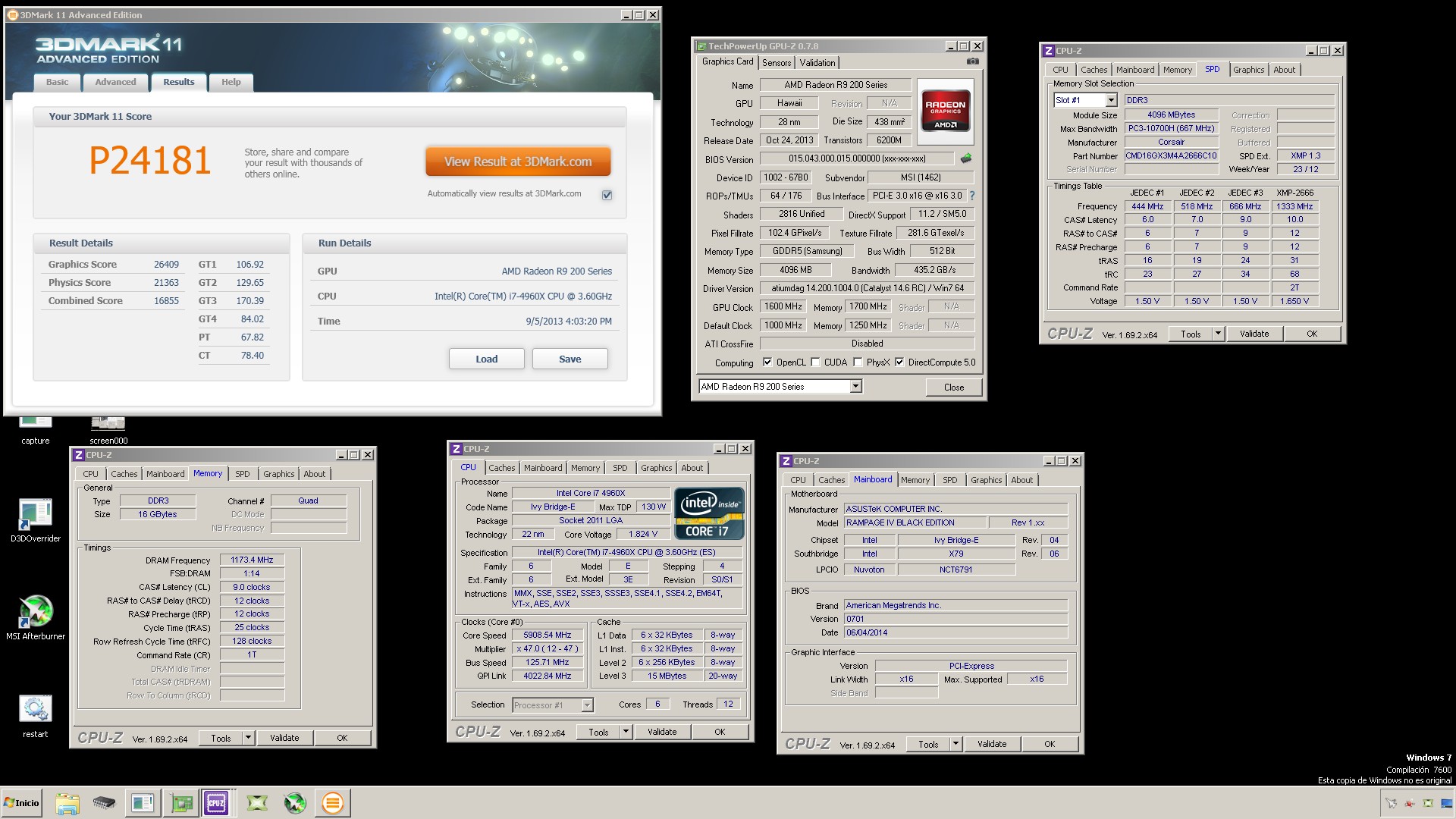This screenshot has width=1456, height=819.
Task: Open Tools dropdown arrow in CPU-Z SPD window
Action: pyautogui.click(x=1218, y=334)
